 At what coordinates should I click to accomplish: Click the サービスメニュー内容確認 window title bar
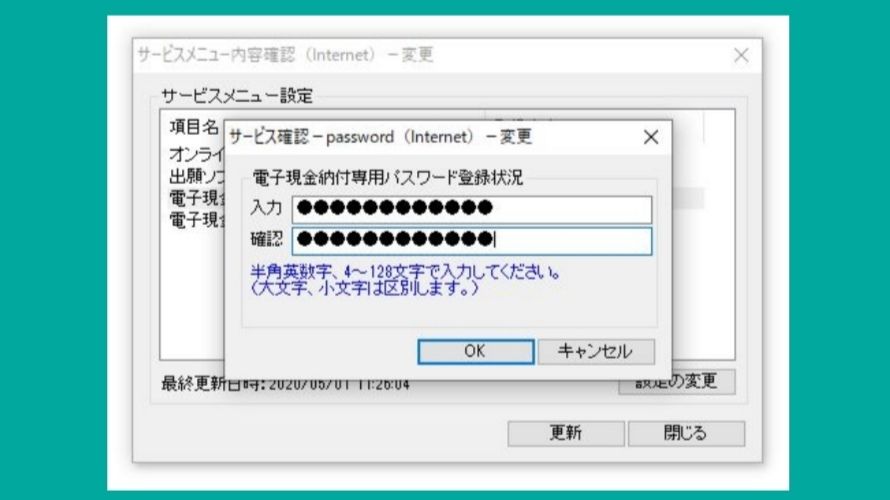431,55
